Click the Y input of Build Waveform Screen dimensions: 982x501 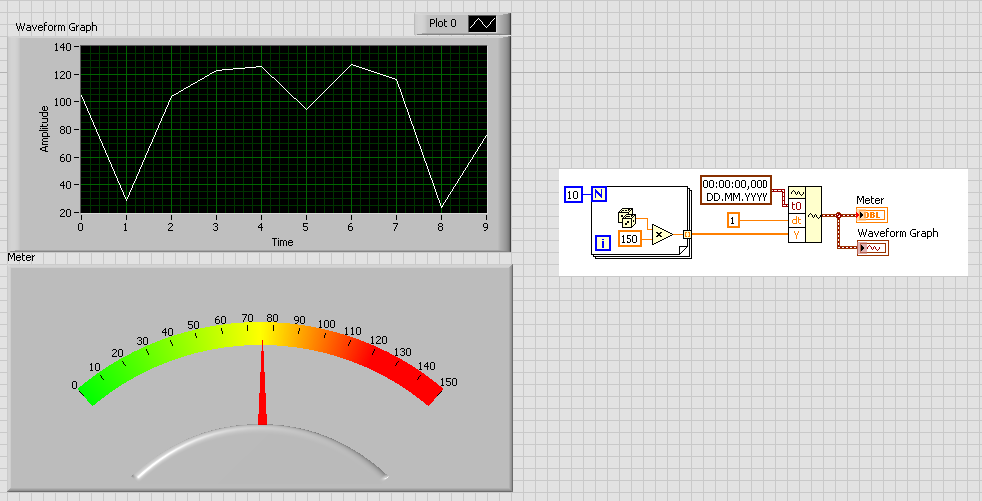click(796, 235)
